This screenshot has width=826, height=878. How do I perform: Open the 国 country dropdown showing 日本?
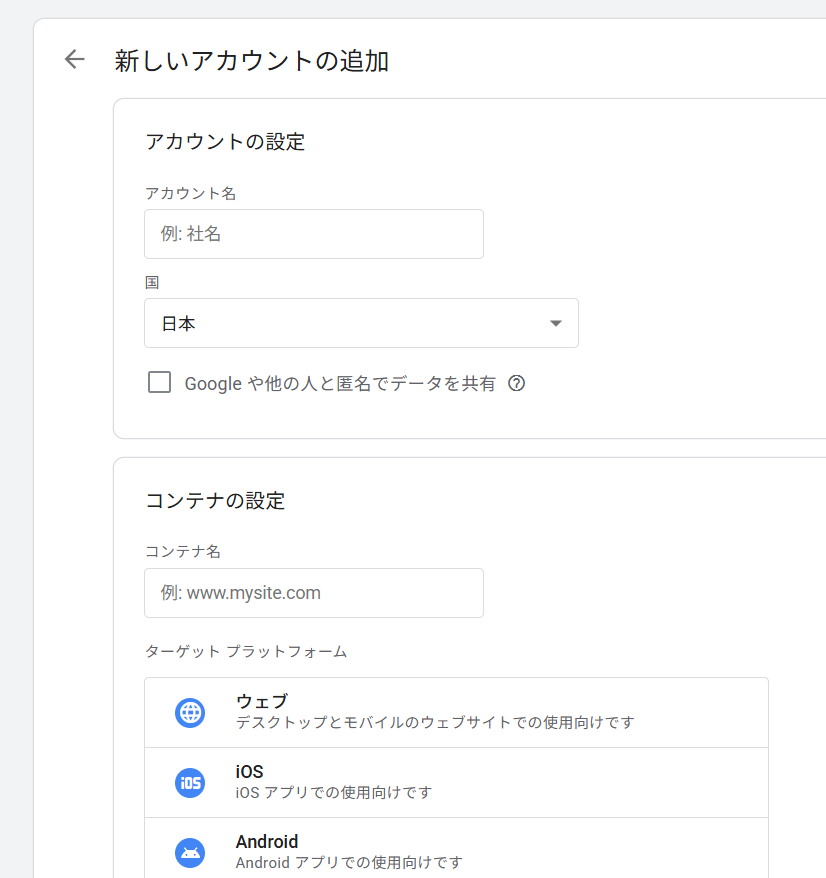[x=361, y=323]
